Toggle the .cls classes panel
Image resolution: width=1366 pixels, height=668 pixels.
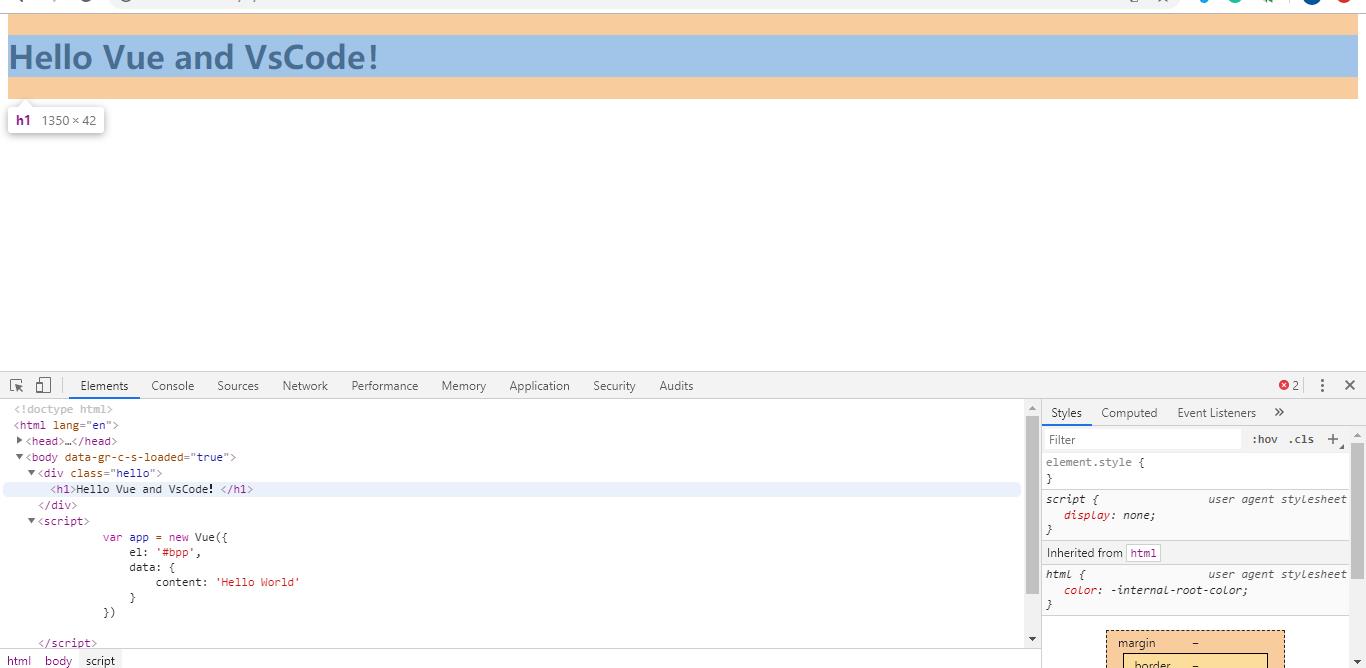click(x=1301, y=440)
